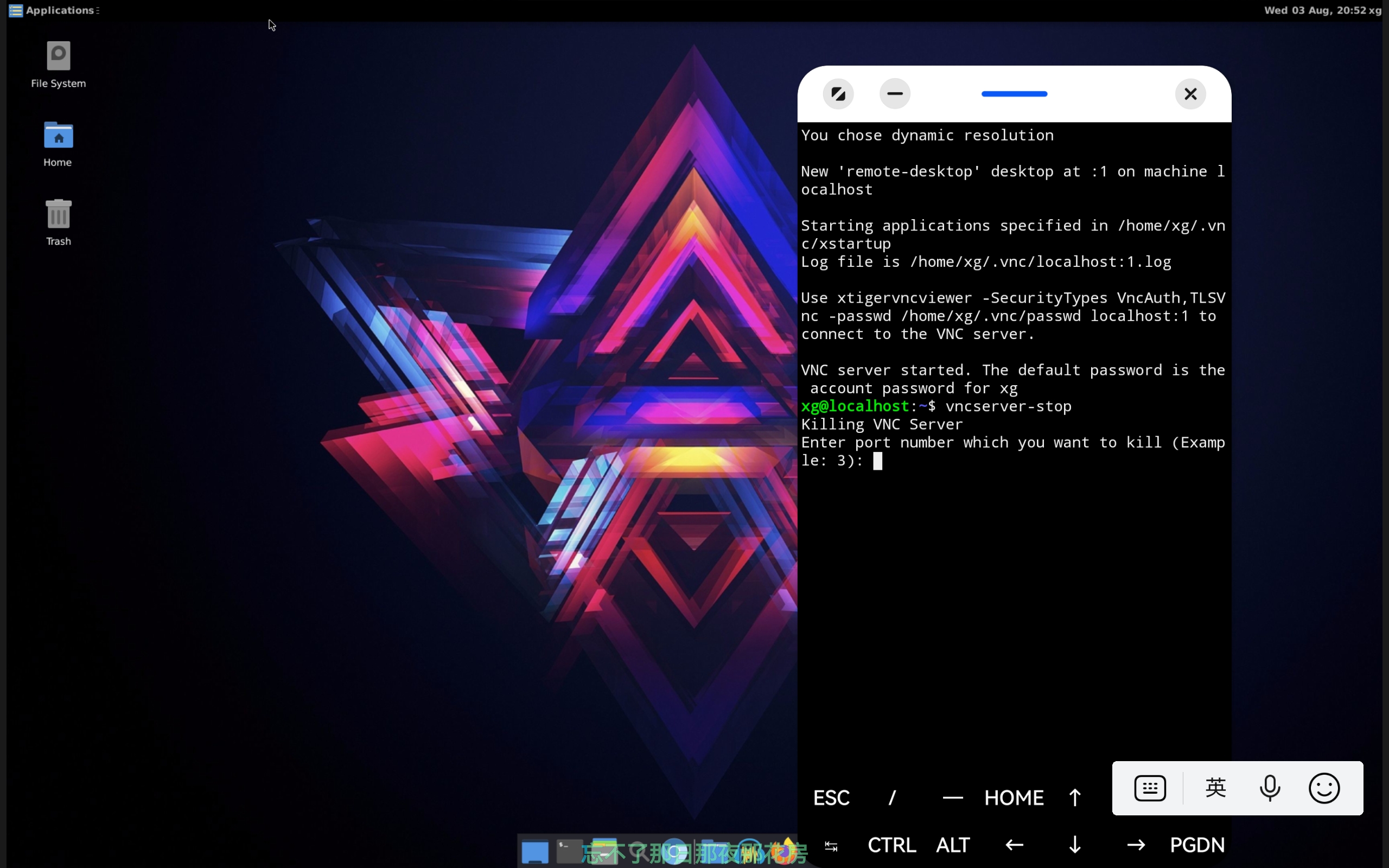Viewport: 1389px width, 868px height.
Task: Open the Trash desktop icon
Action: point(58,222)
